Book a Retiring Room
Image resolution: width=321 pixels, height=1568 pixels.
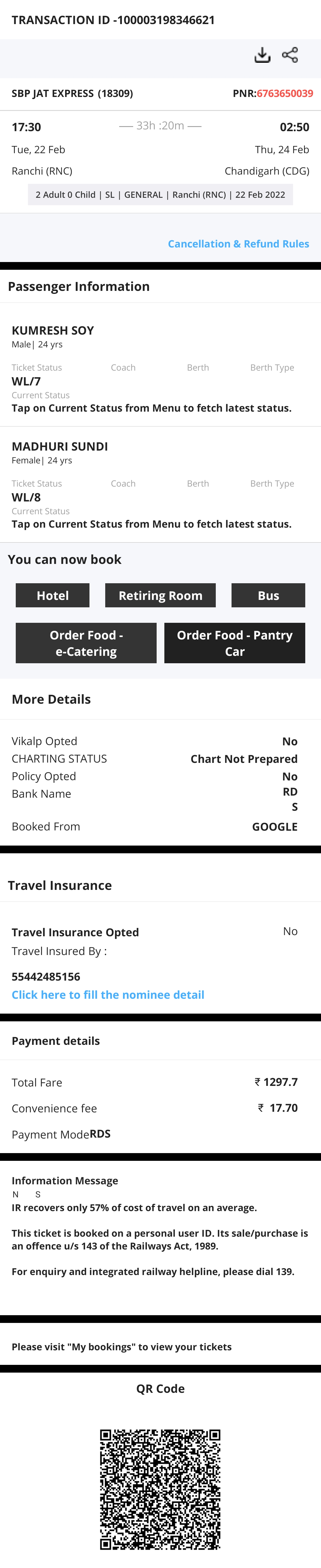(x=160, y=595)
